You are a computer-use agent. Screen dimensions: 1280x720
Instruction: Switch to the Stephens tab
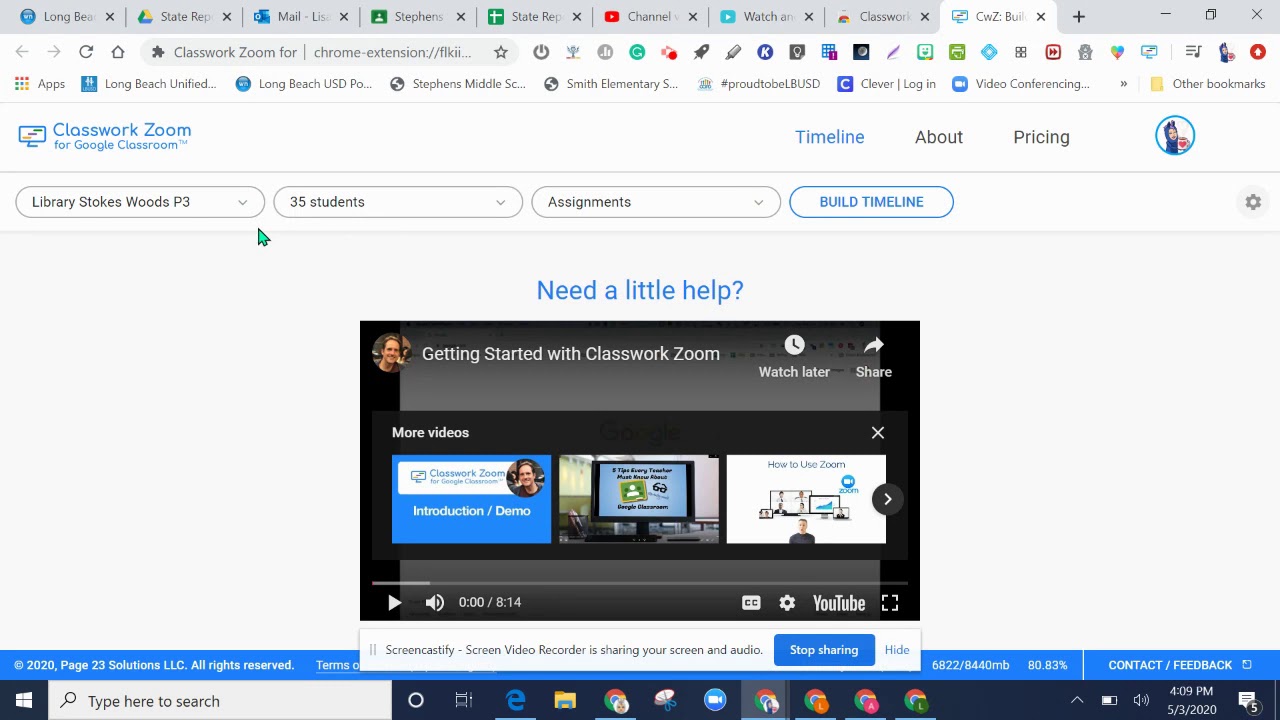click(x=417, y=16)
